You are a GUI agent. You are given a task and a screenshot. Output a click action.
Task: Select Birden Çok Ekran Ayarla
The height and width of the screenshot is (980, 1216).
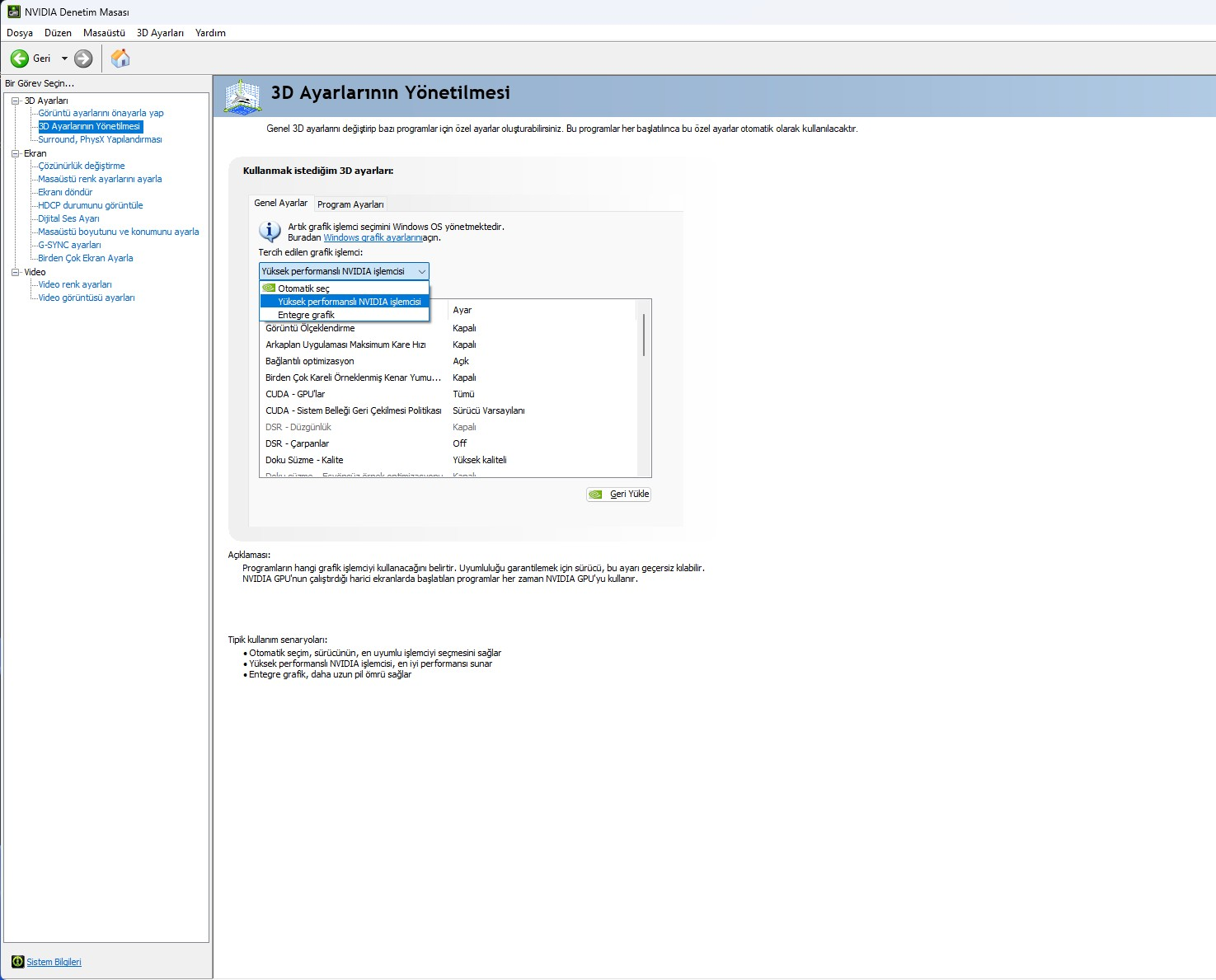coord(86,258)
